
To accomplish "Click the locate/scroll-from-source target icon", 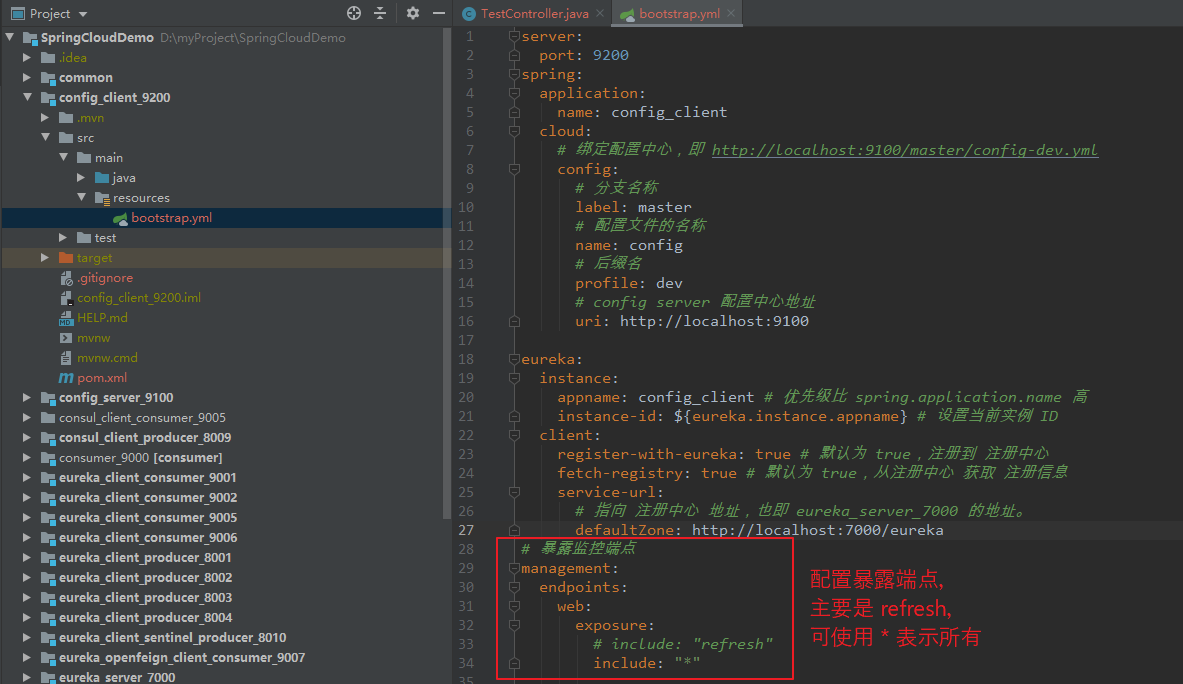I will coord(354,13).
